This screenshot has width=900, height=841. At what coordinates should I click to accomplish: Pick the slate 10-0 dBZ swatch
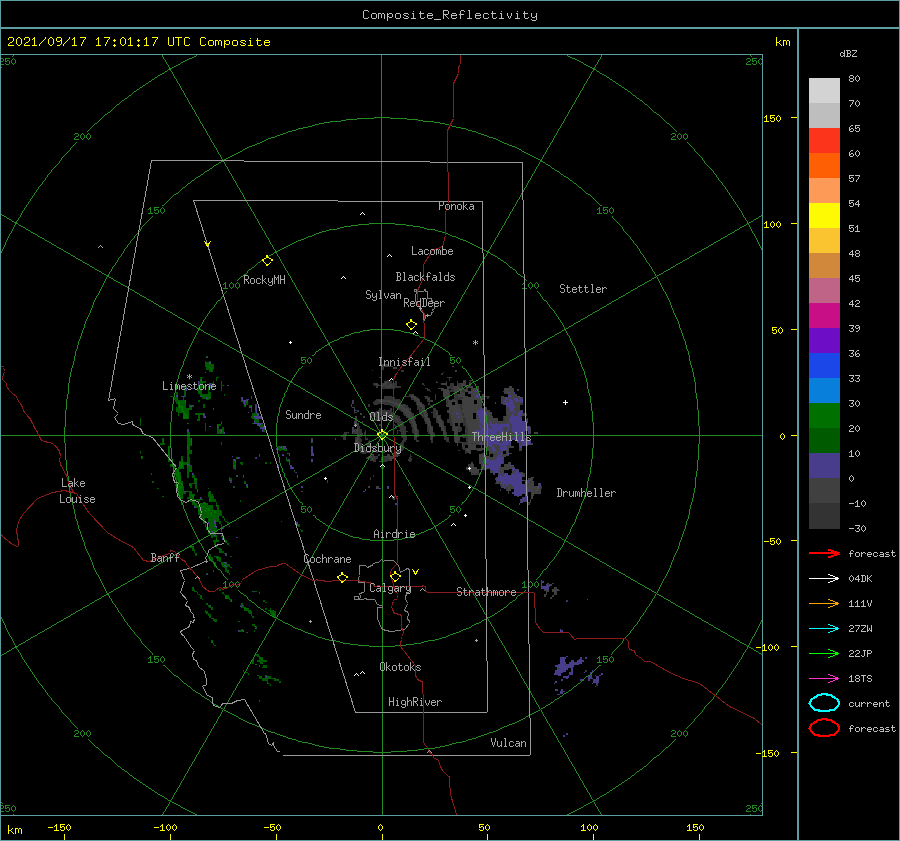point(824,466)
